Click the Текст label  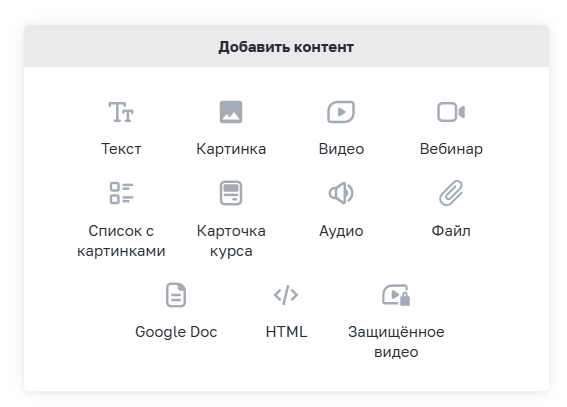point(121,149)
